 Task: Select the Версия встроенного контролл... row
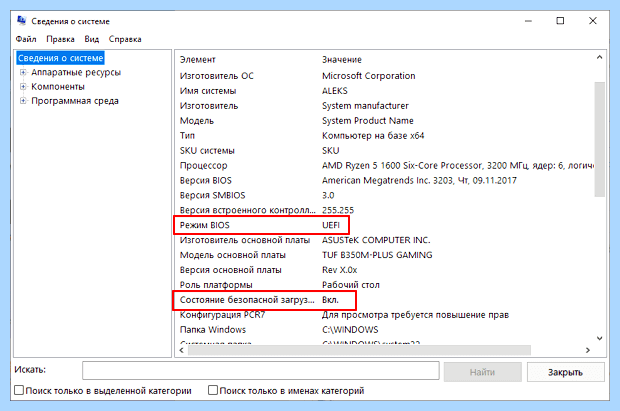[385, 210]
